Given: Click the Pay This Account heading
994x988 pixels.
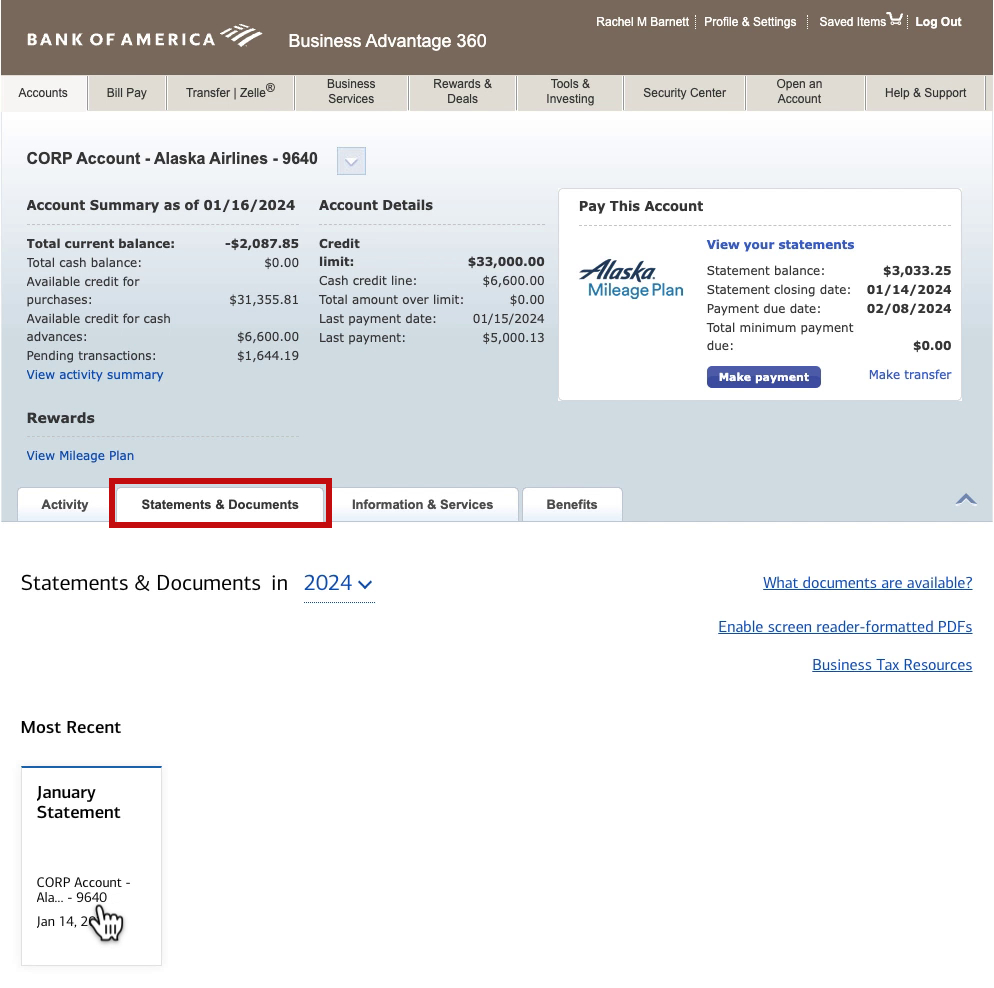Looking at the screenshot, I should coord(641,207).
